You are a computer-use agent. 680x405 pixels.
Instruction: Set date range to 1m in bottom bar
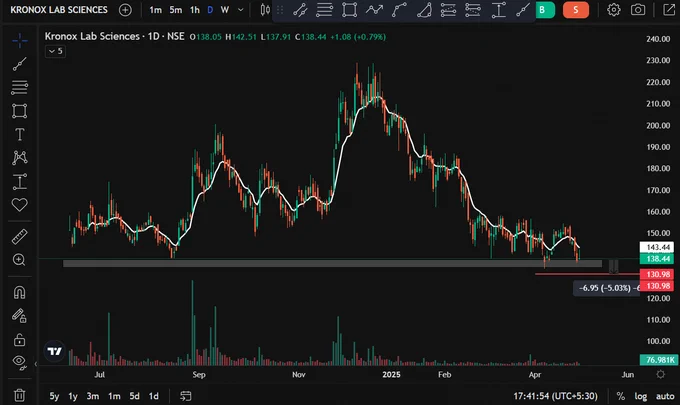(x=114, y=396)
